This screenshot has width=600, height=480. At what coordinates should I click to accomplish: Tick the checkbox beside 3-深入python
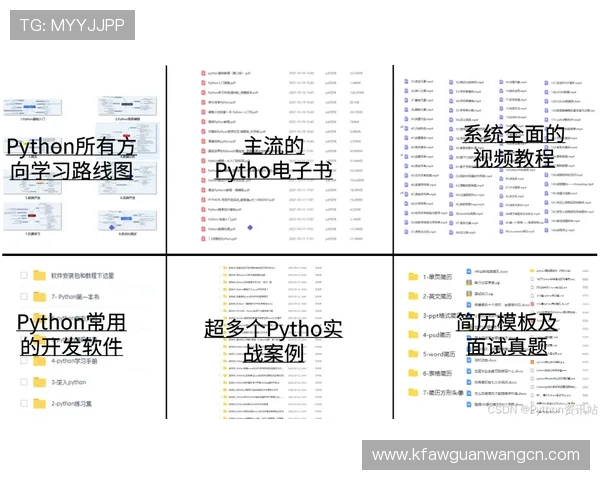24,382
